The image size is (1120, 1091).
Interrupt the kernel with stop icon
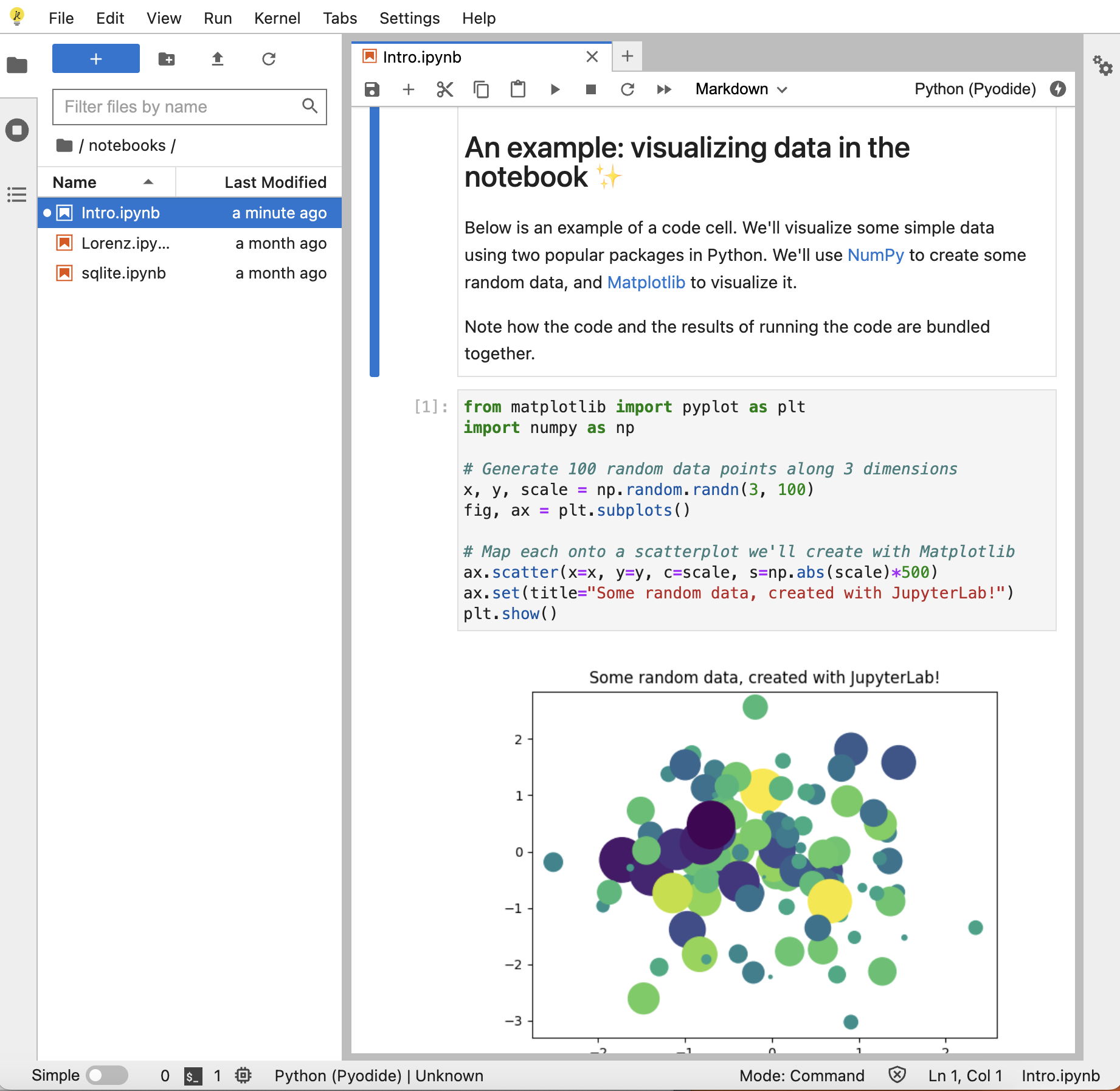point(591,89)
